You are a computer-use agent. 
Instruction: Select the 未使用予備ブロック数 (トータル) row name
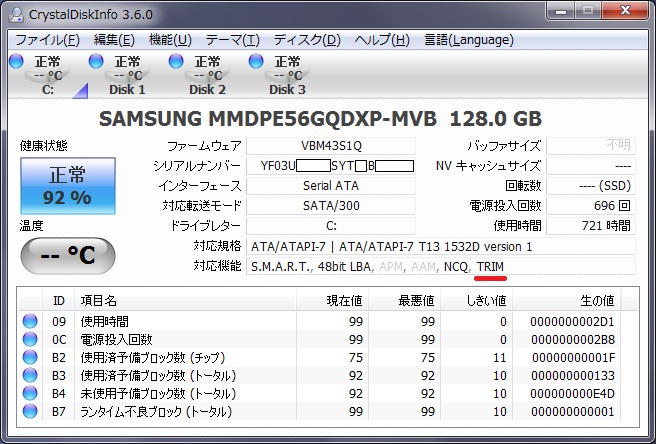[158, 393]
